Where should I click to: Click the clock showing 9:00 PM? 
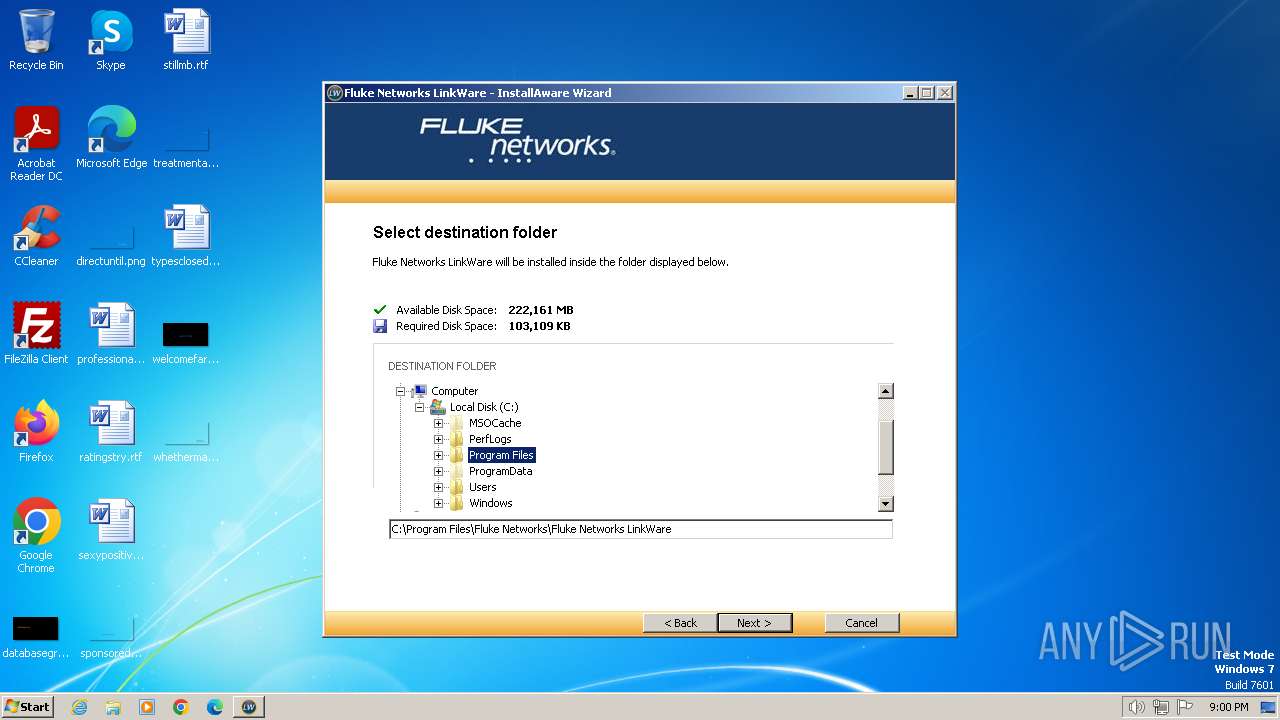point(1228,707)
